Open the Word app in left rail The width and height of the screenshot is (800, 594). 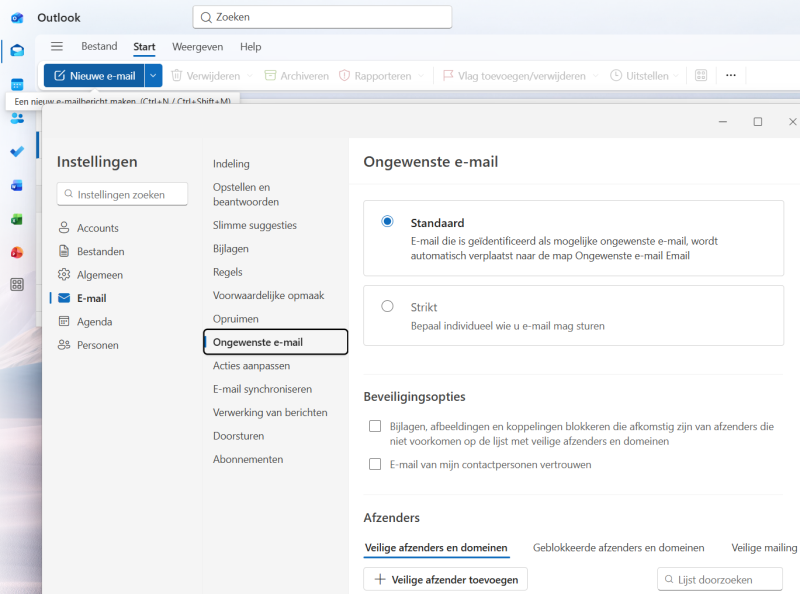coord(17,185)
